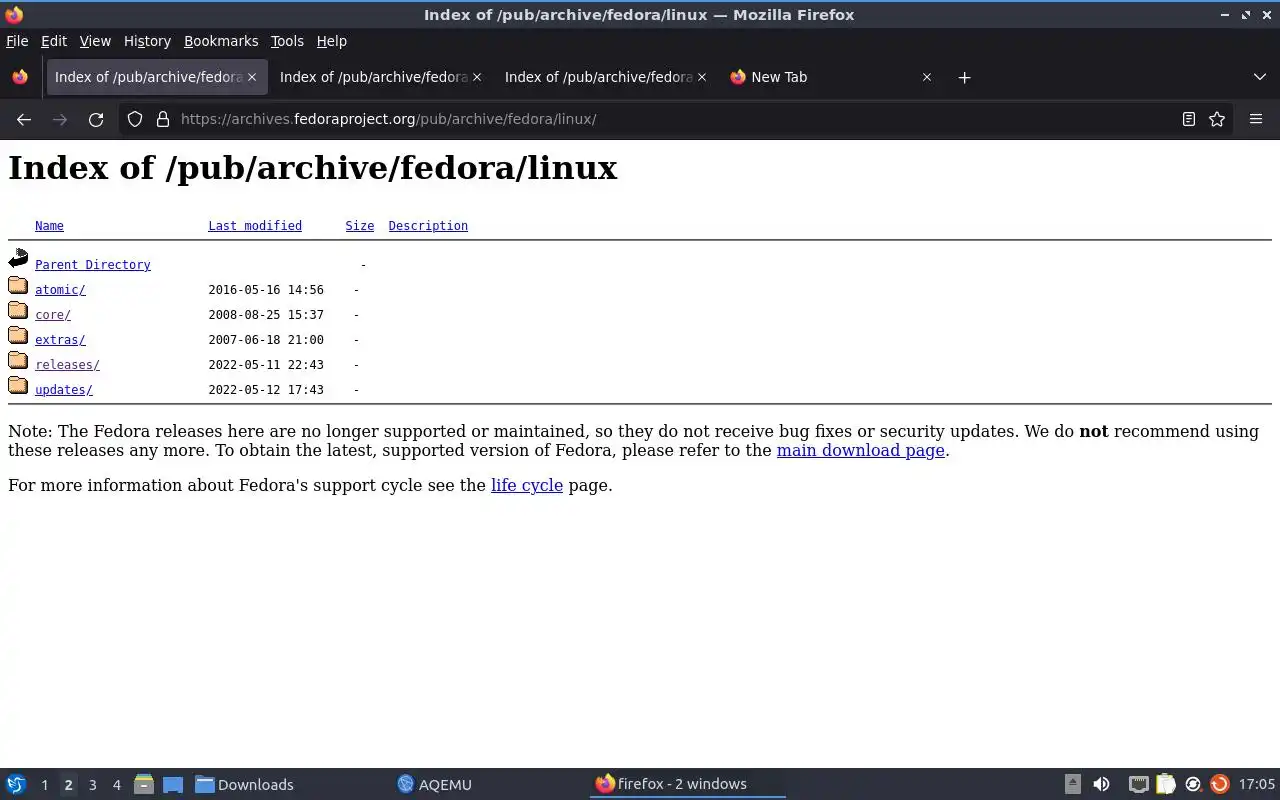Open a new tab with plus button
The height and width of the screenshot is (800, 1280).
pos(964,77)
